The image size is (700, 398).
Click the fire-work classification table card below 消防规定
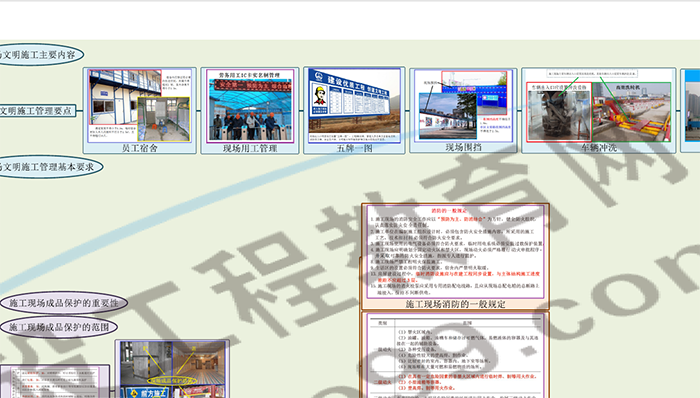point(455,355)
